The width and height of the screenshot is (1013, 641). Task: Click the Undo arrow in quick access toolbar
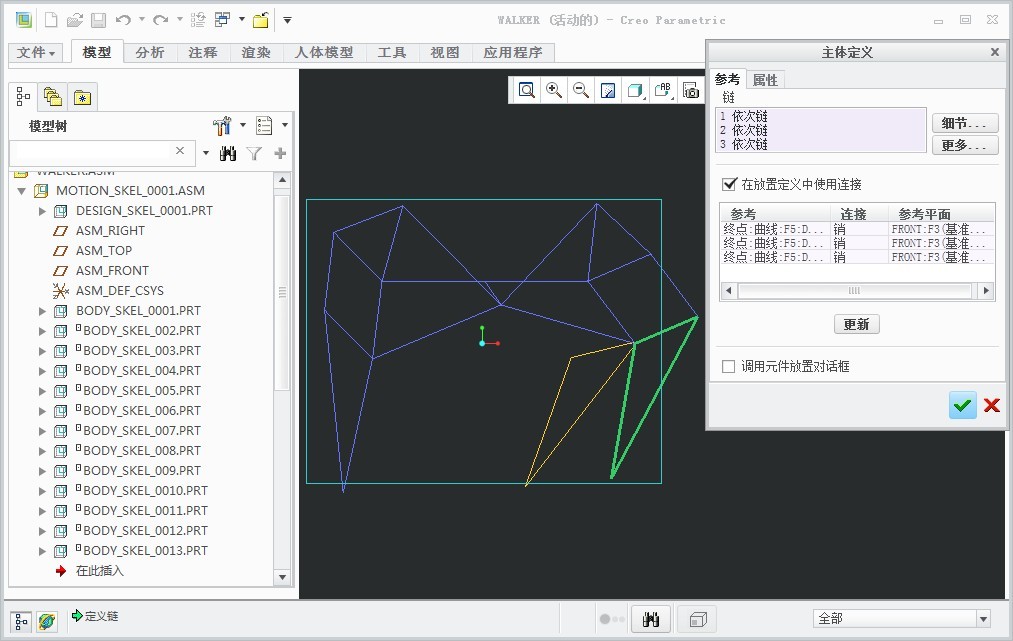(123, 20)
